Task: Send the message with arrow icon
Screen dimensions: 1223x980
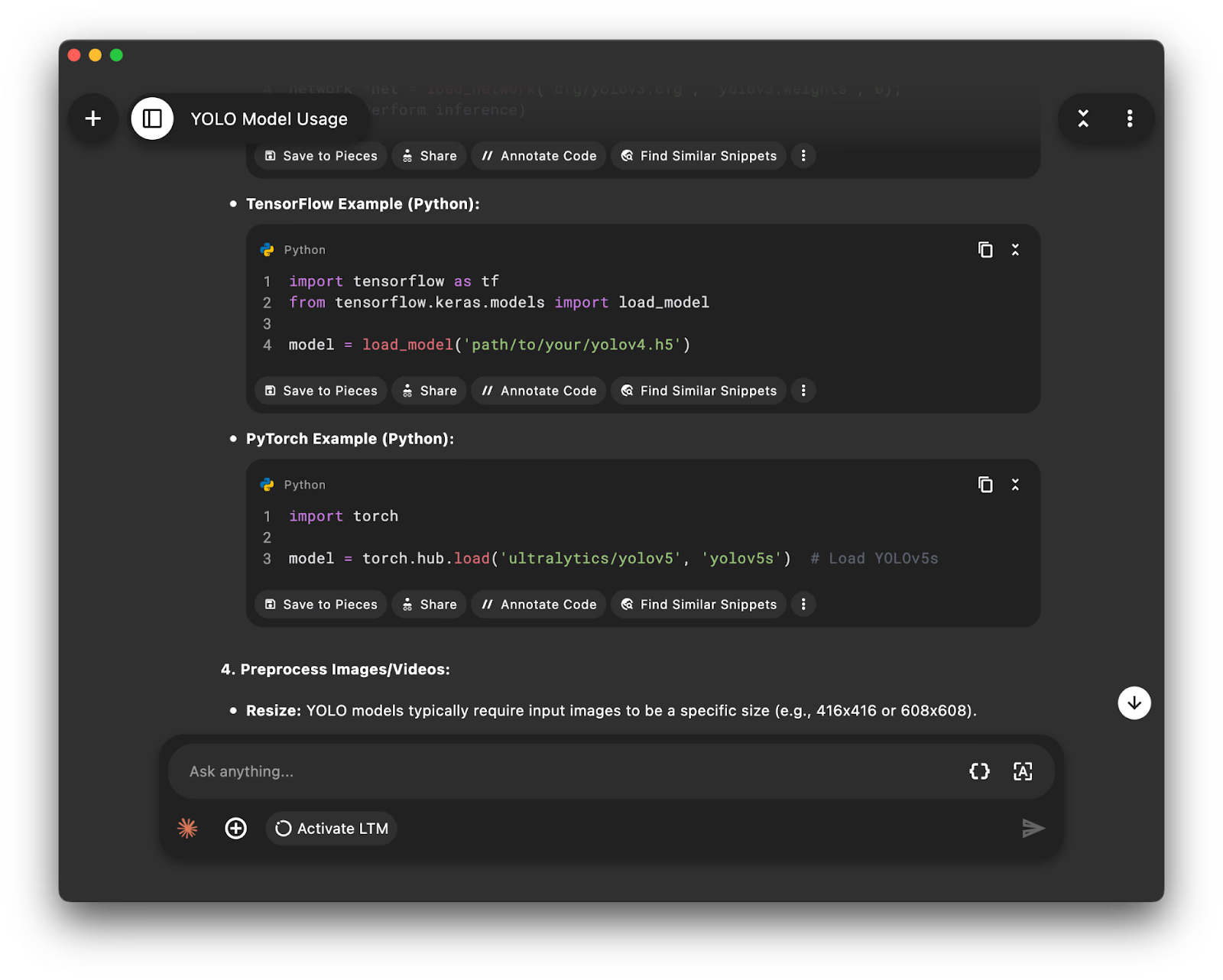Action: 1033,828
